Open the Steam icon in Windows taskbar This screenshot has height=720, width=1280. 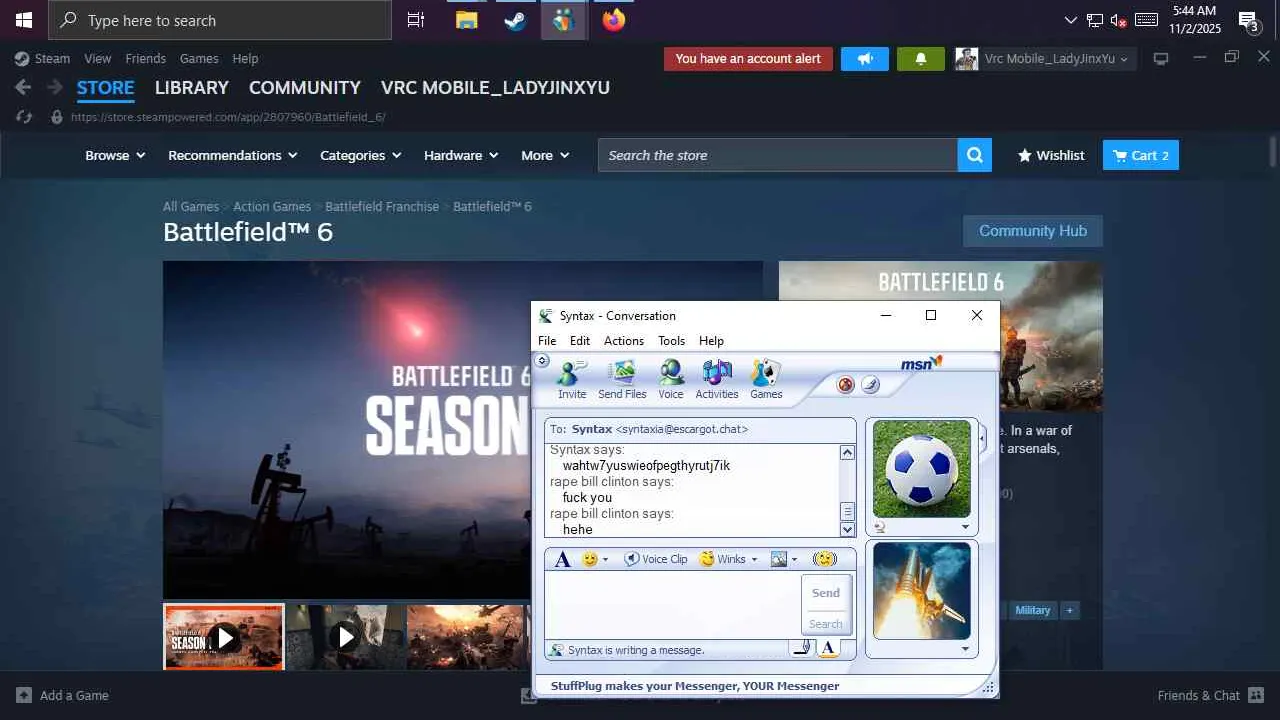tap(515, 20)
